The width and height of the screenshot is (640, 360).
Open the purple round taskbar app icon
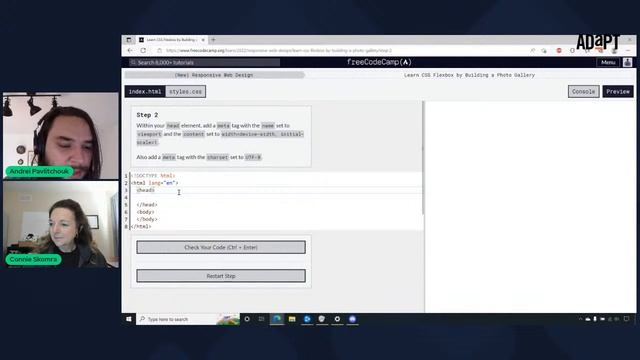coord(352,319)
